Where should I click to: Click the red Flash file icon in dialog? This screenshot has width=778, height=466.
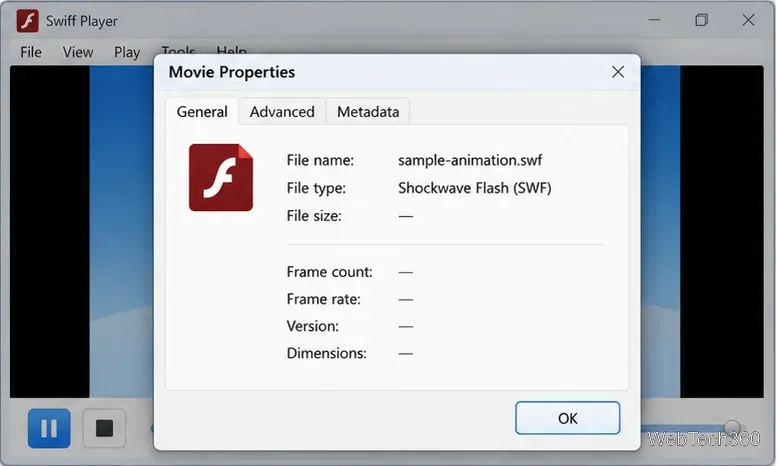click(x=221, y=178)
